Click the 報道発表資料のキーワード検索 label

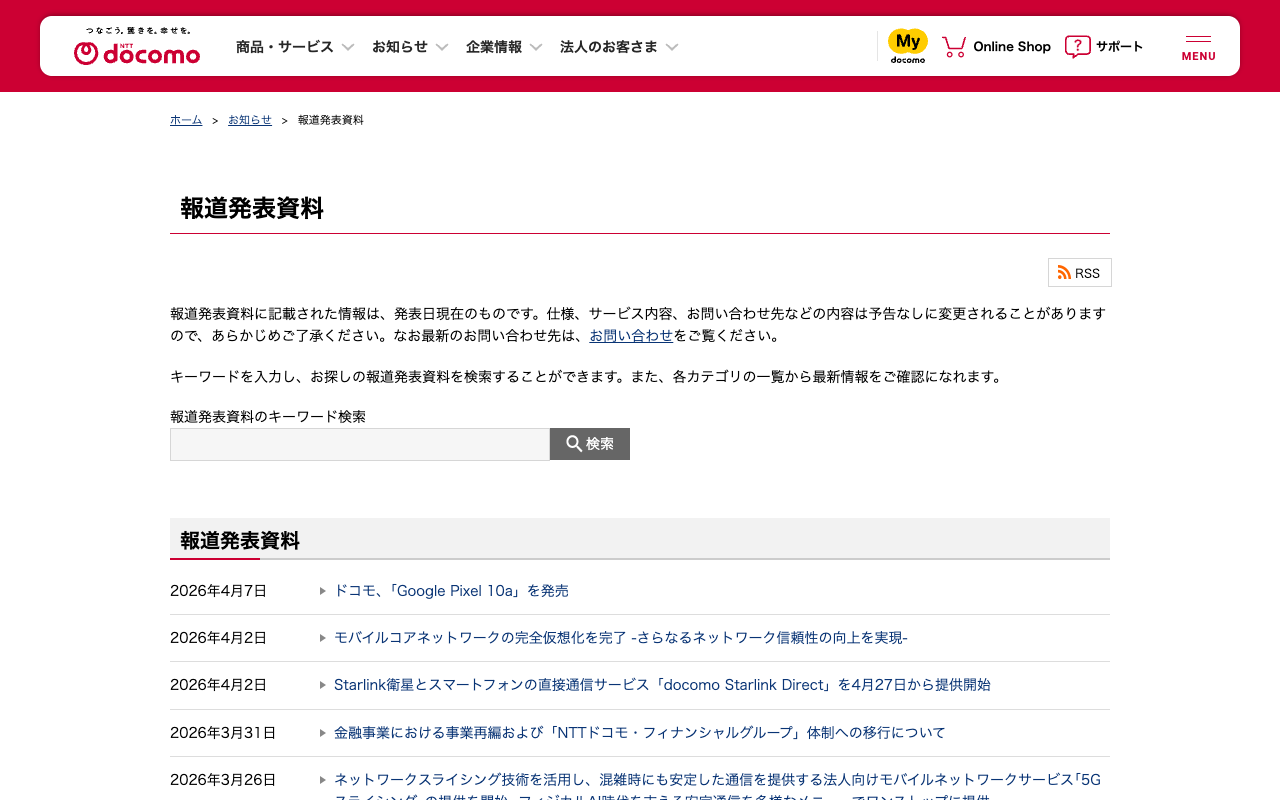pos(268,417)
